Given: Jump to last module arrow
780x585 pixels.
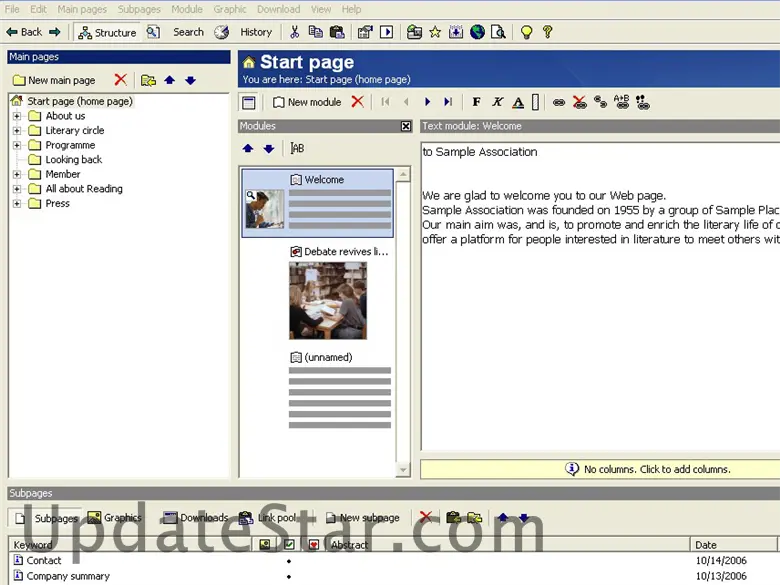Looking at the screenshot, I should (448, 102).
